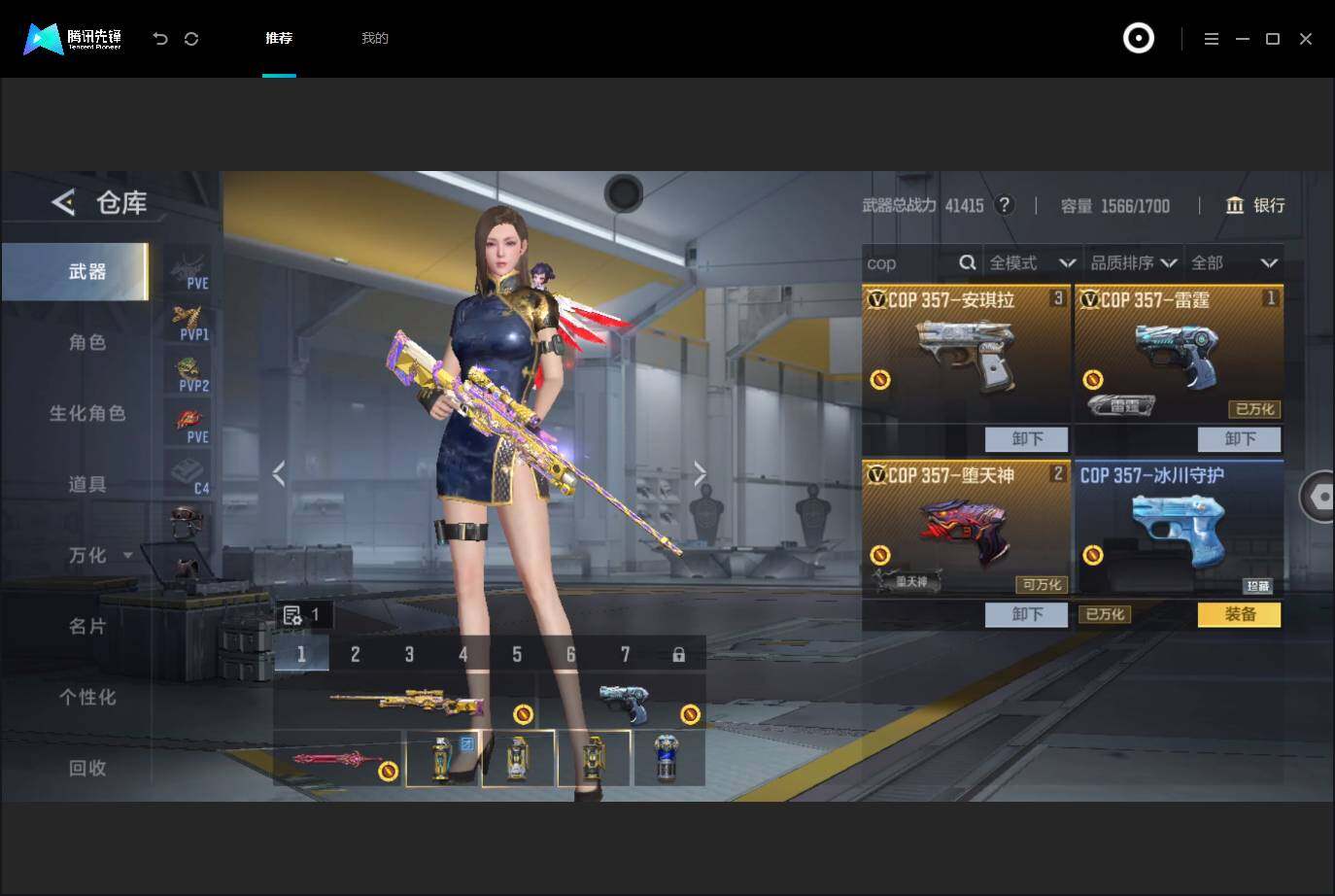Screen dimensions: 1335x896
Task: Select the PVP1 loadout icon
Action: click(189, 323)
